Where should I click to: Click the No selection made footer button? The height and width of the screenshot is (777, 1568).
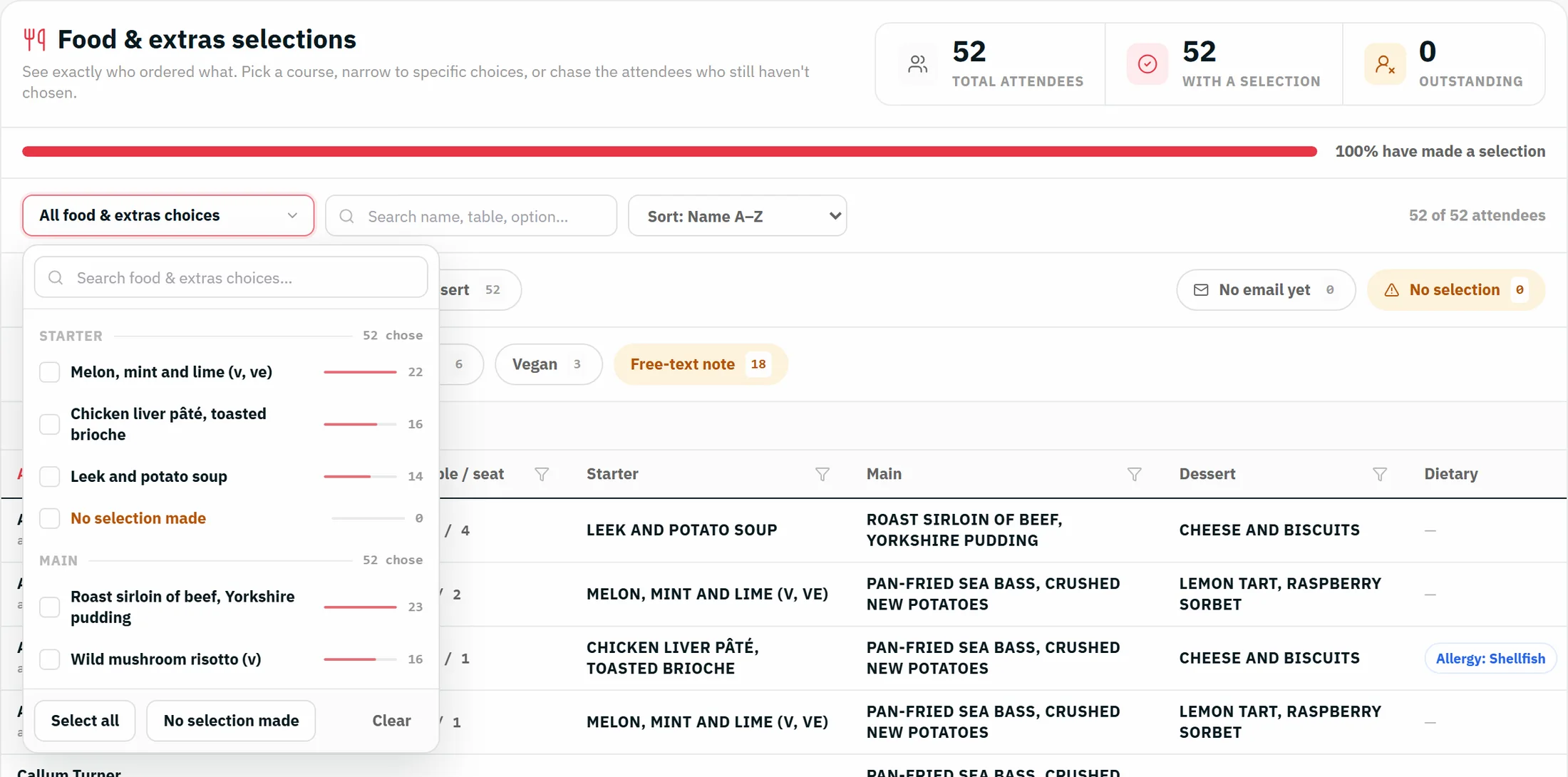(x=231, y=721)
